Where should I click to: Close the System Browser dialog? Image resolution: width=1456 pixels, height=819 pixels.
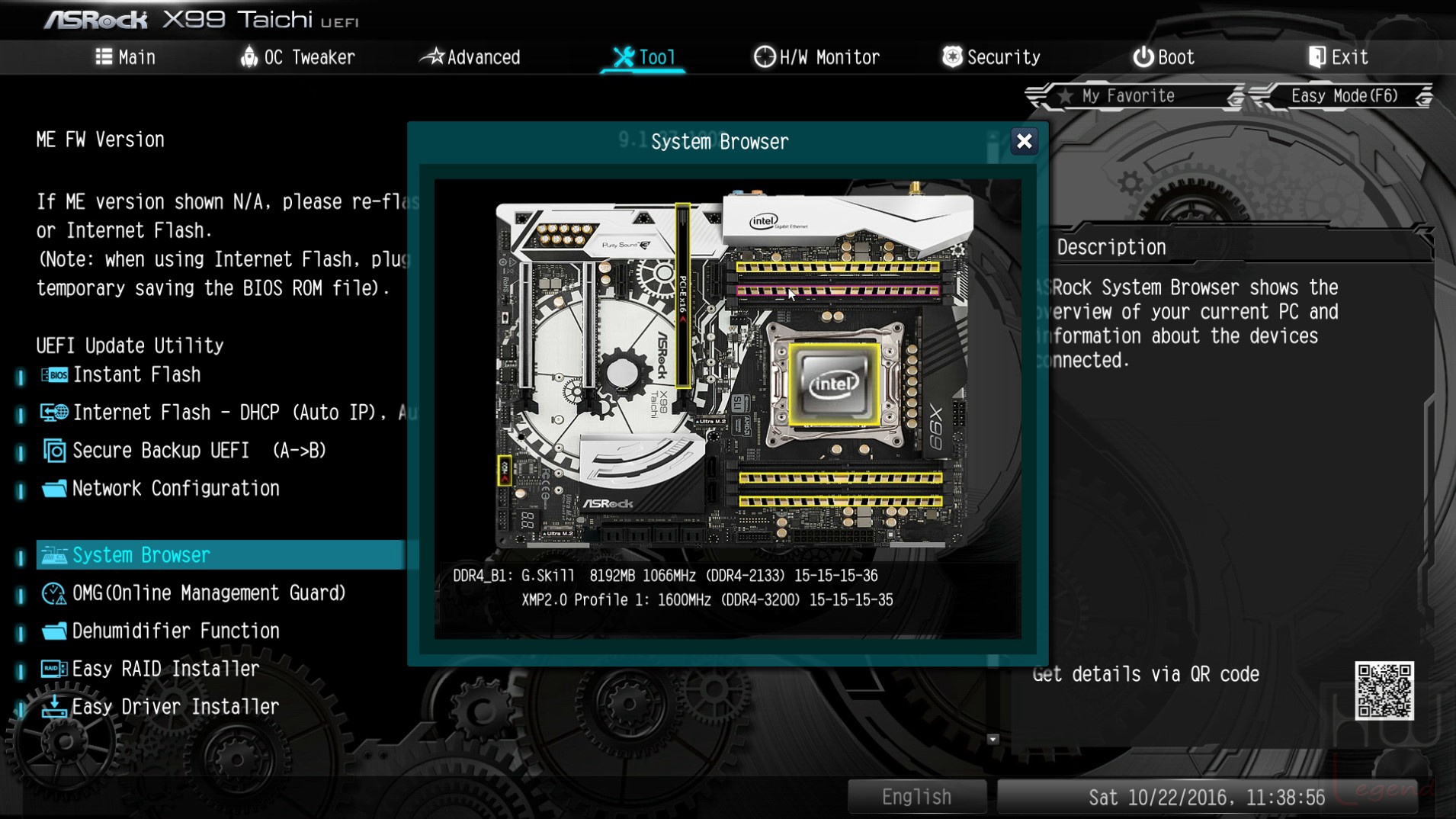1024,141
